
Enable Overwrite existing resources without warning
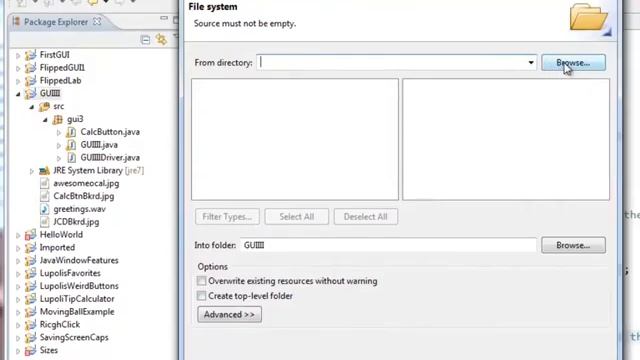(x=202, y=281)
